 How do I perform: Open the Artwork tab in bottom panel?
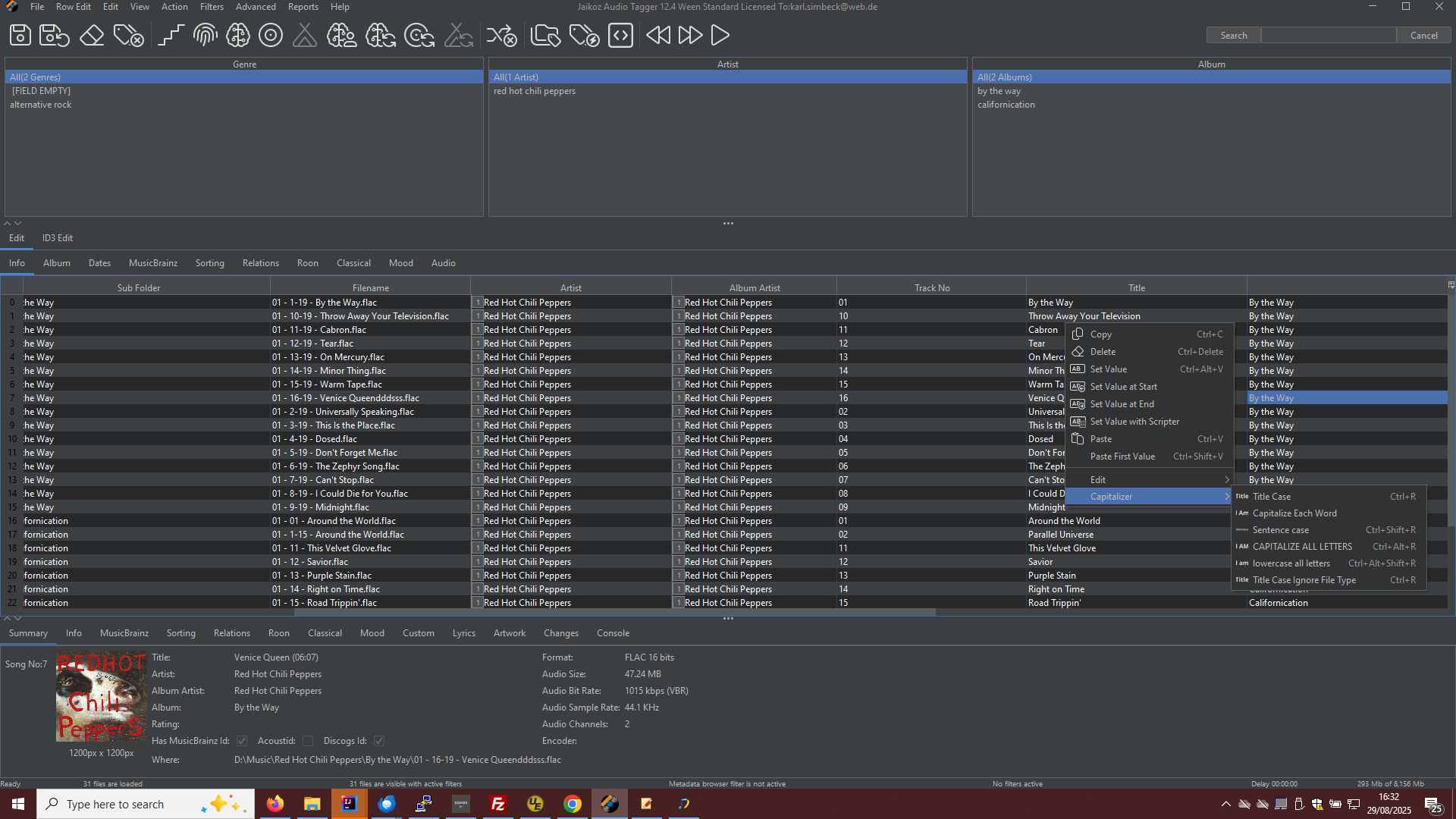pyautogui.click(x=510, y=633)
